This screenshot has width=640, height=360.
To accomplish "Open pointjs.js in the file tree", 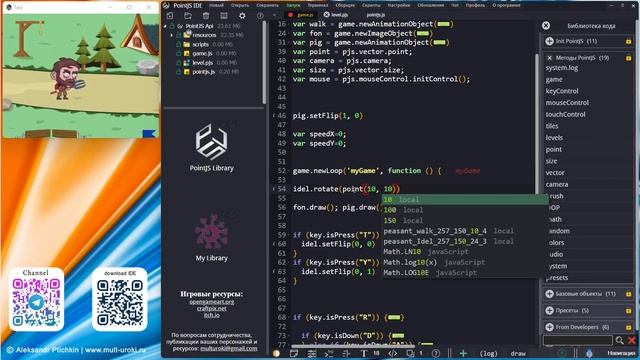I will pyautogui.click(x=204, y=72).
